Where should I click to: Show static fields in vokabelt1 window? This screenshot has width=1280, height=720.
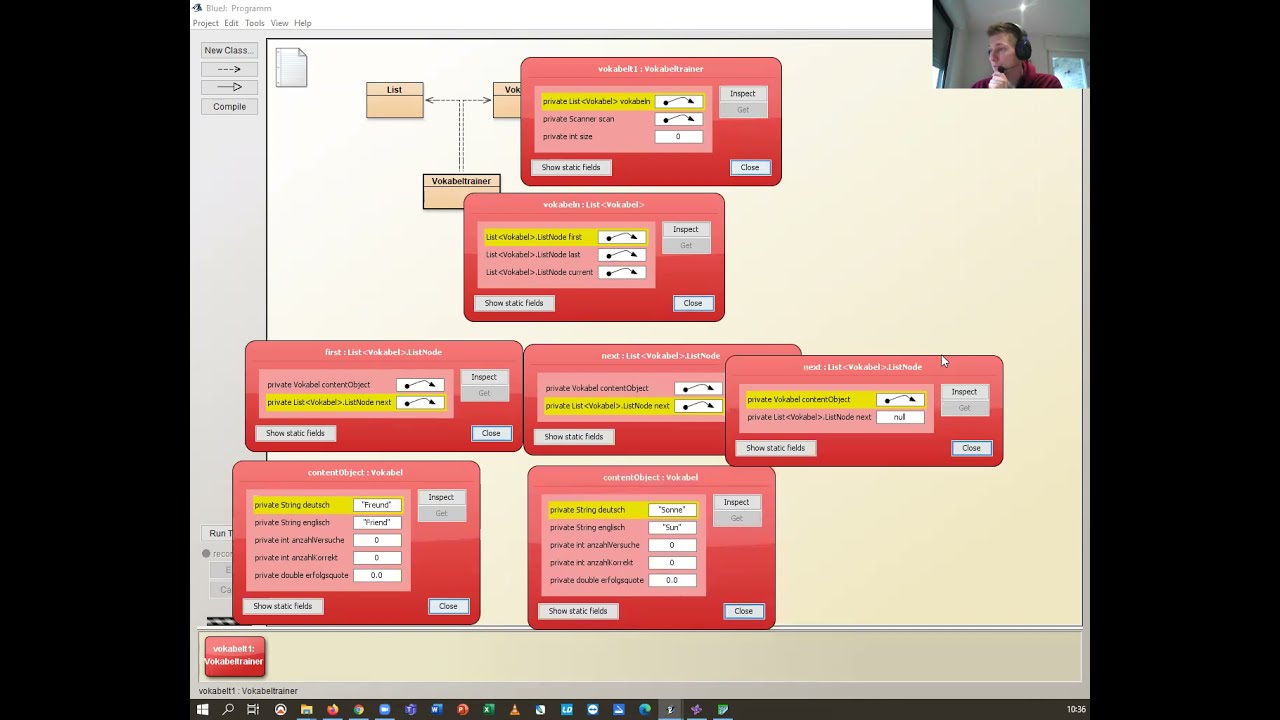click(x=571, y=168)
